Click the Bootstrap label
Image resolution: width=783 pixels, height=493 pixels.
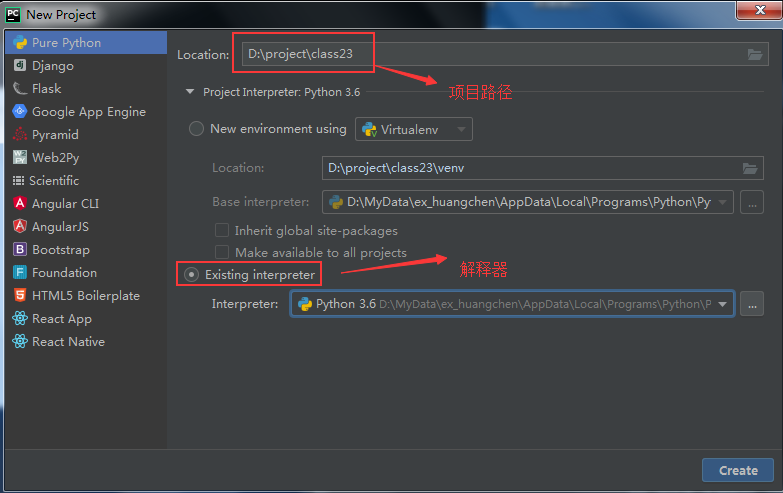click(x=61, y=250)
